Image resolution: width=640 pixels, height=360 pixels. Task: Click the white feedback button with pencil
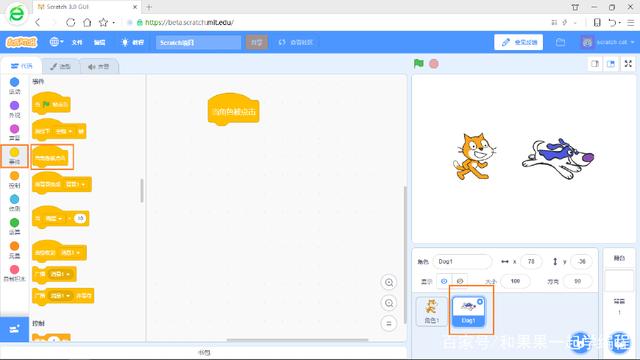tap(518, 42)
